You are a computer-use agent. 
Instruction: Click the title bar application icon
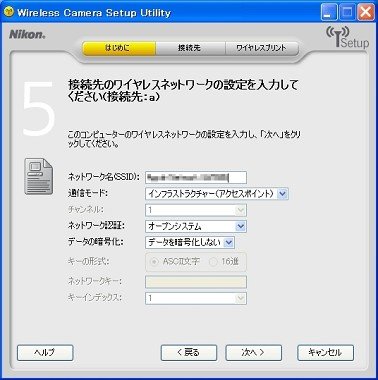[9, 12]
